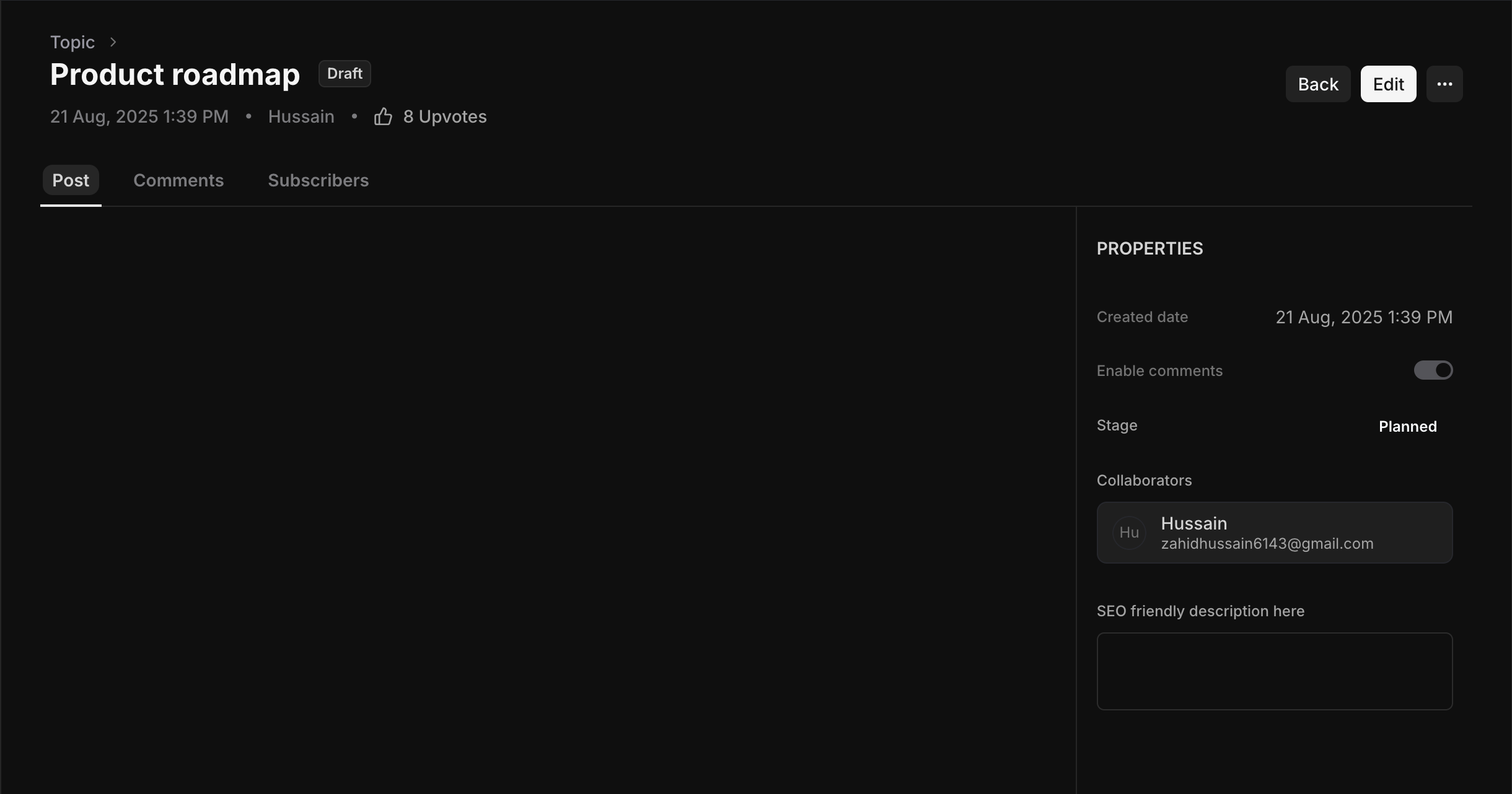Click the Topic breadcrumb link
The height and width of the screenshot is (794, 1512).
point(73,42)
